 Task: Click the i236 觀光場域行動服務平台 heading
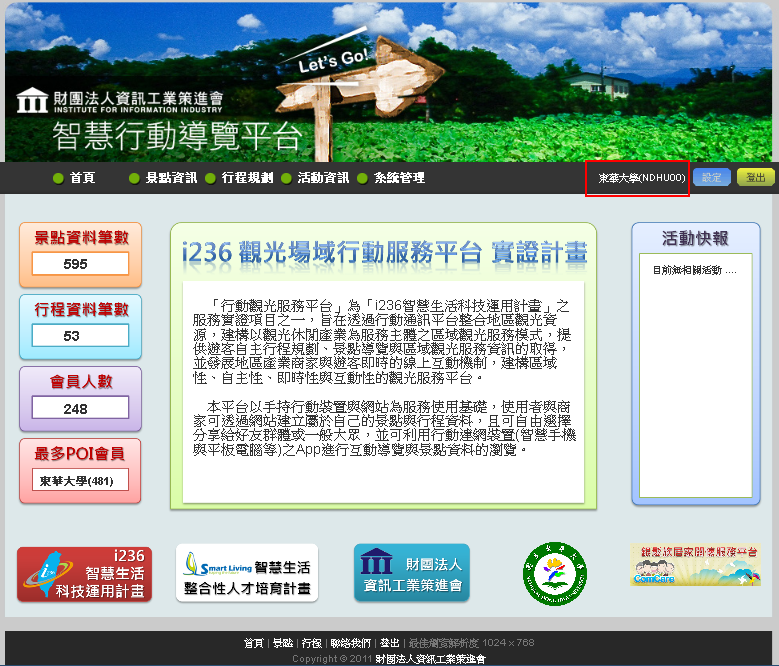385,253
